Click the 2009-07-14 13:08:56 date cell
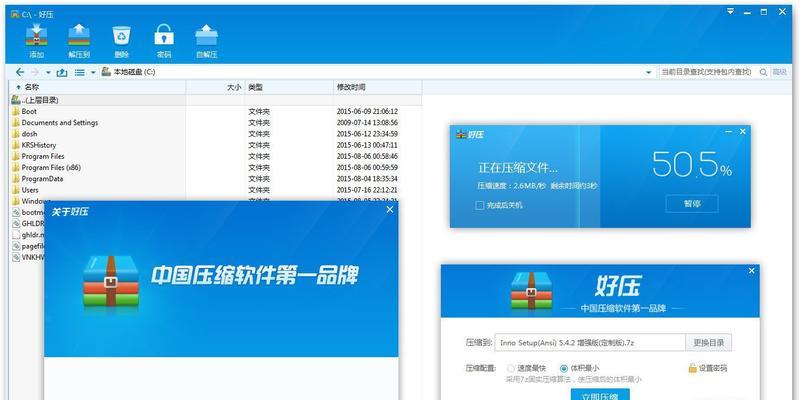Viewport: 801px width, 400px height. tap(367, 123)
